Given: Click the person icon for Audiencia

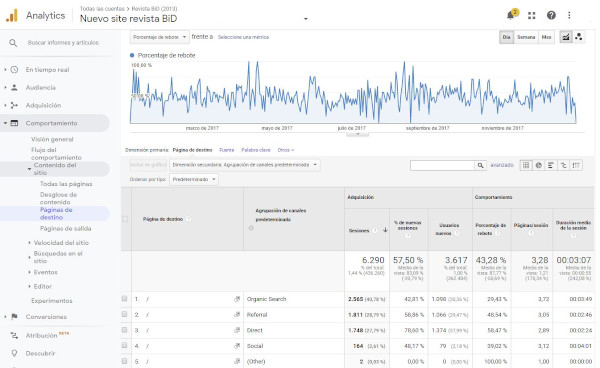Looking at the screenshot, I should 14,87.
